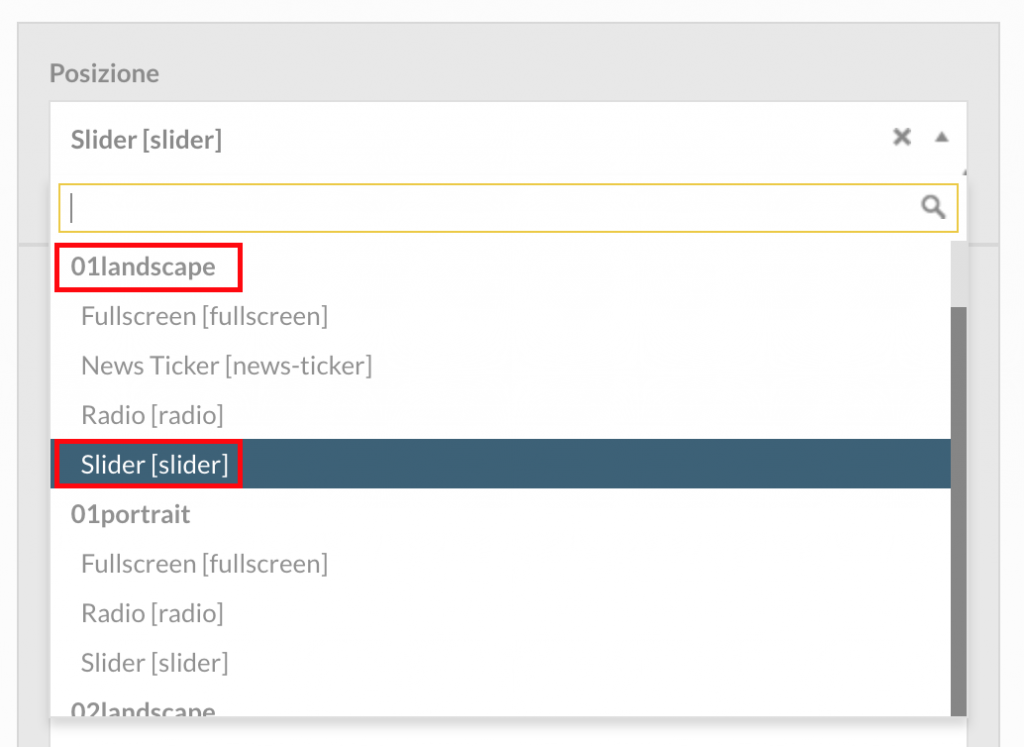1024x747 pixels.
Task: Click the magnifier search icon
Action: [933, 207]
